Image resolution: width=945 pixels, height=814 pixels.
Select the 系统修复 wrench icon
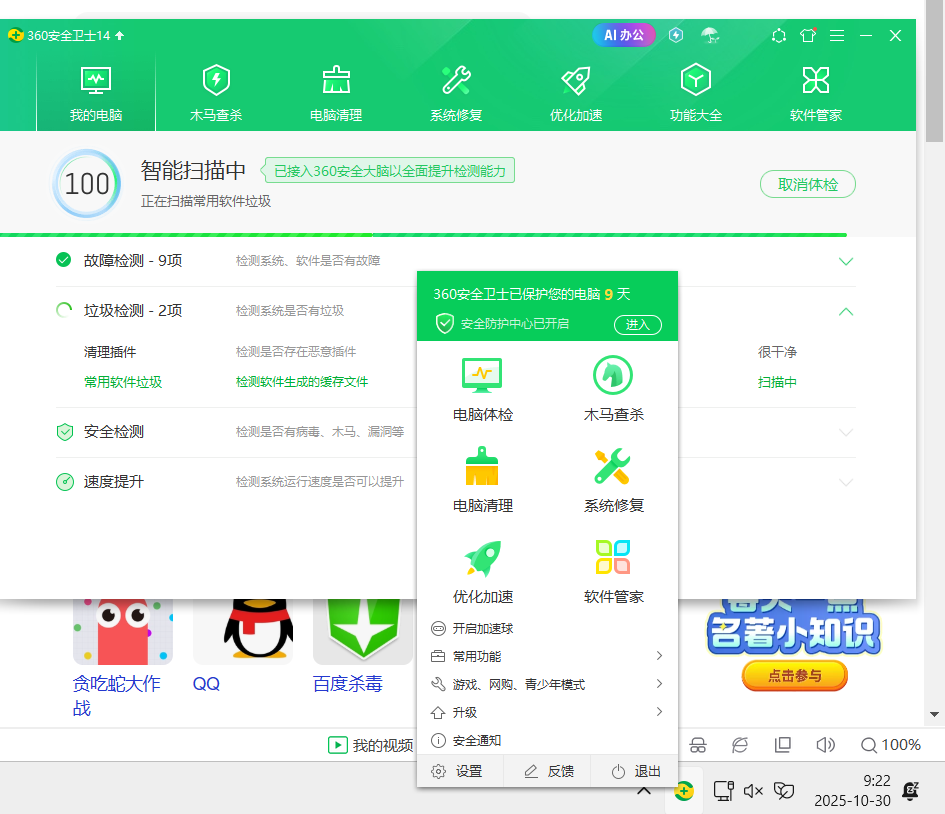point(456,90)
